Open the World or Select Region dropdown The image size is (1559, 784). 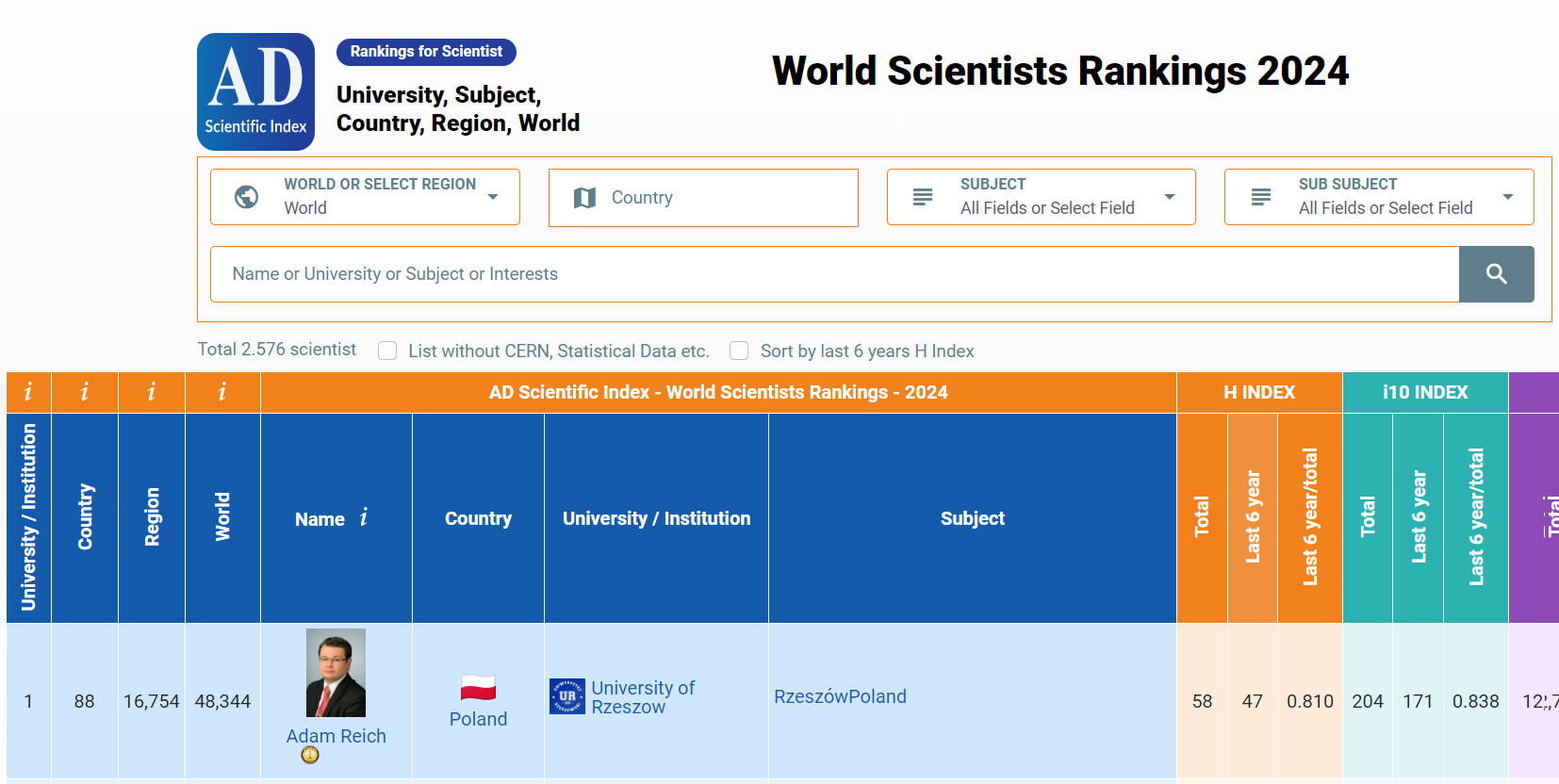(x=365, y=197)
